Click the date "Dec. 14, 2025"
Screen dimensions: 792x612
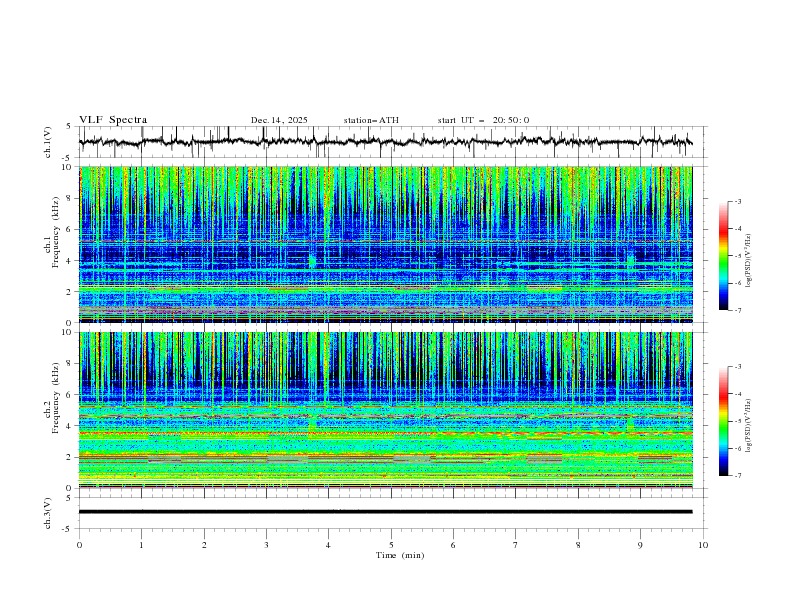[x=279, y=120]
